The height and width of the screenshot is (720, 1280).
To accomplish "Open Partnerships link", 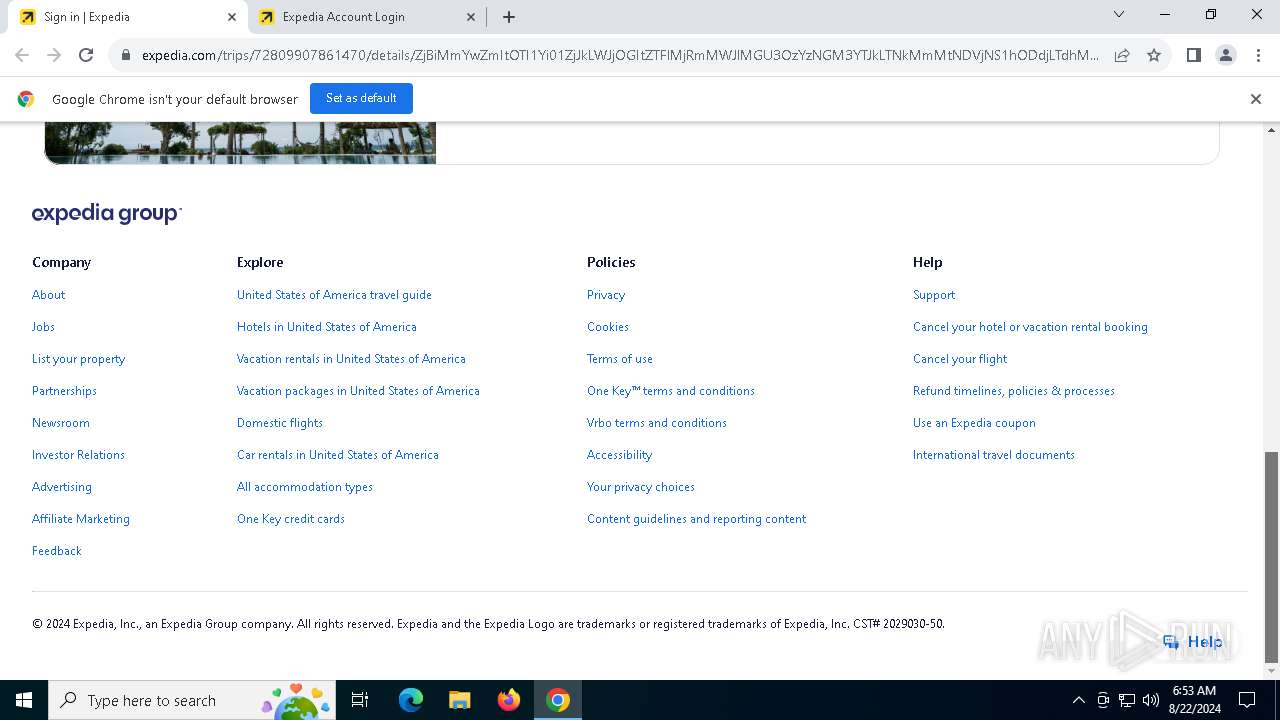I will point(64,391).
